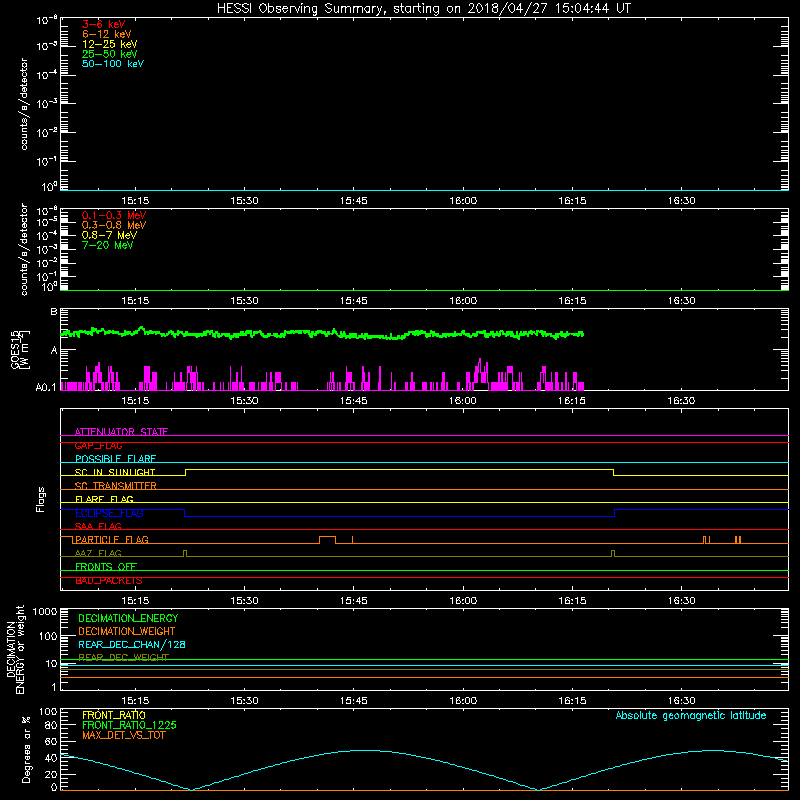This screenshot has width=800, height=800.
Task: Click the DECIMATION_ENERGY legend label
Action: click(128, 618)
